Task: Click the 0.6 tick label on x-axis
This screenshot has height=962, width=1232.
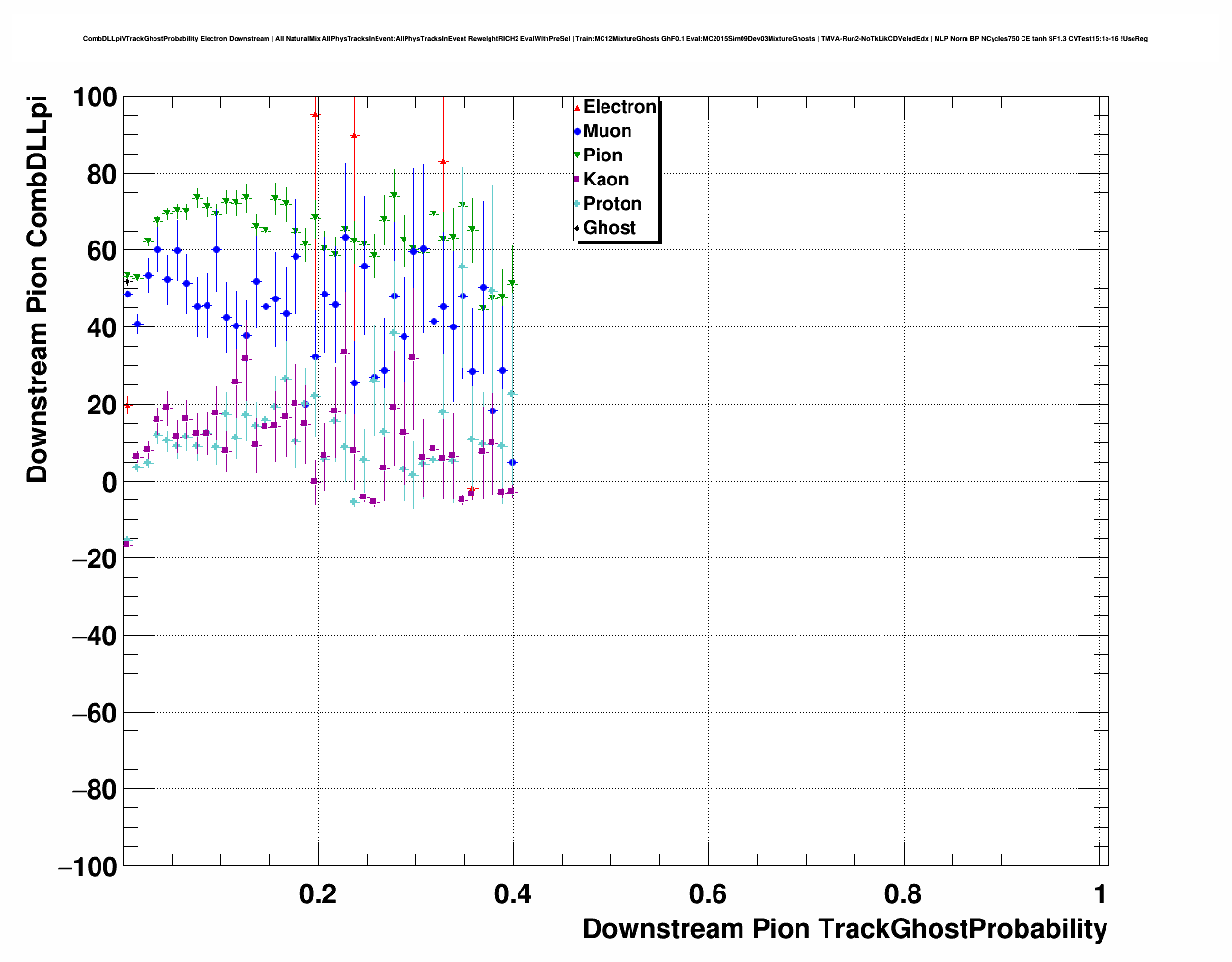Action: pos(707,893)
